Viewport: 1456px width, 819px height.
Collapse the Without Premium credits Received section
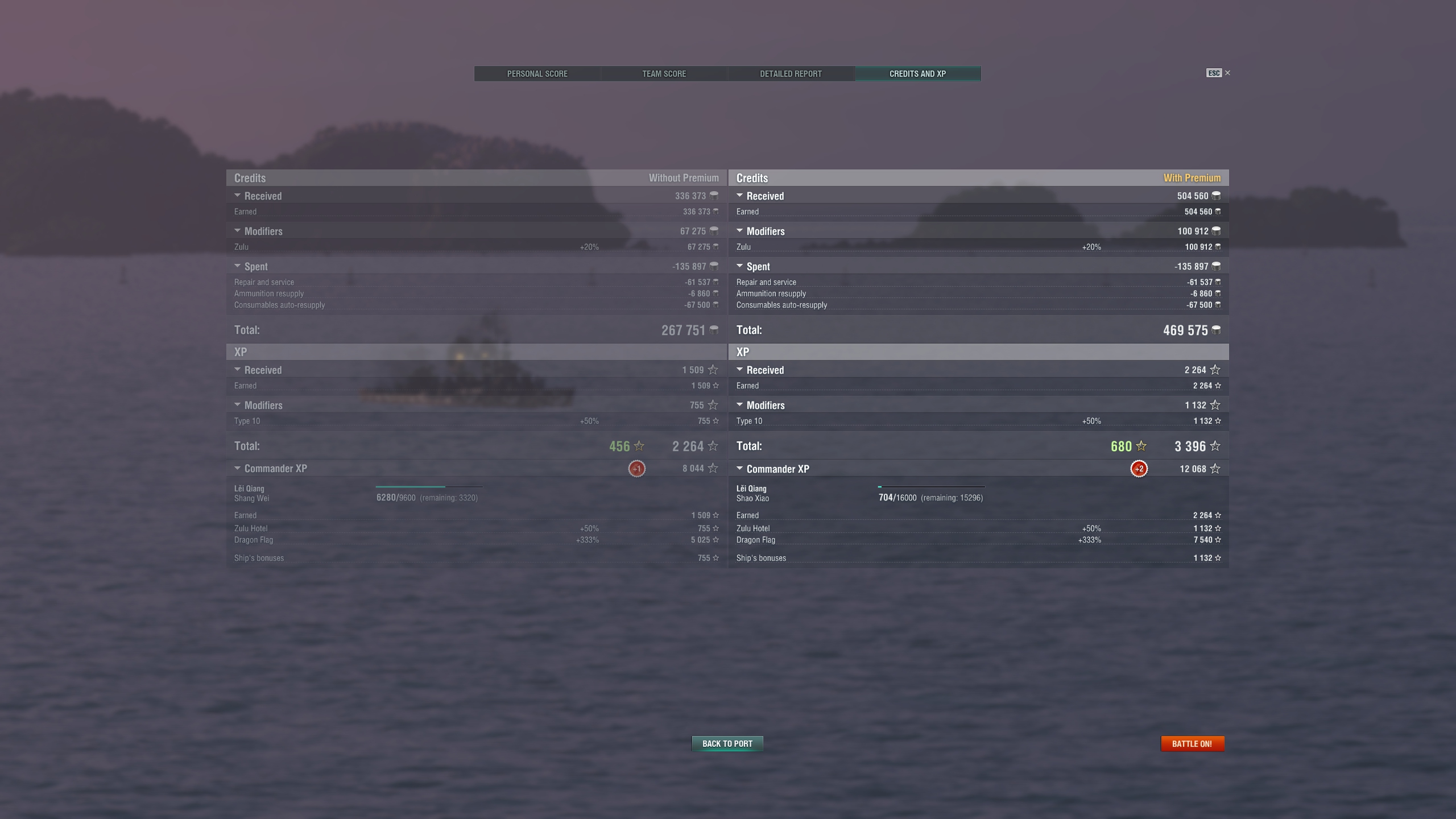coord(238,196)
